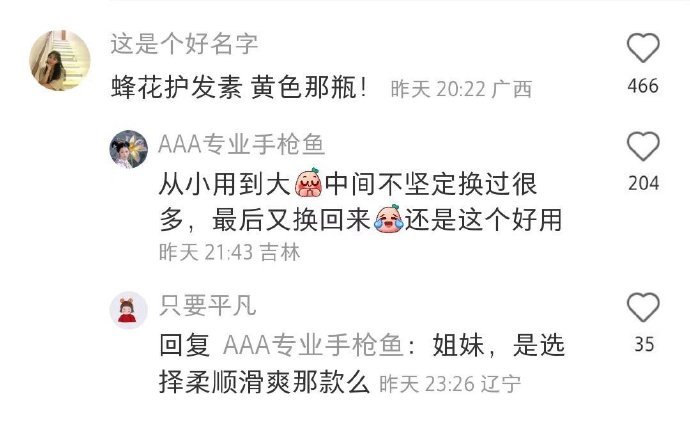Tap the mentioned AAA专业手枪鱼 in the reply text
This screenshot has height=424, width=690.
pos(313,345)
